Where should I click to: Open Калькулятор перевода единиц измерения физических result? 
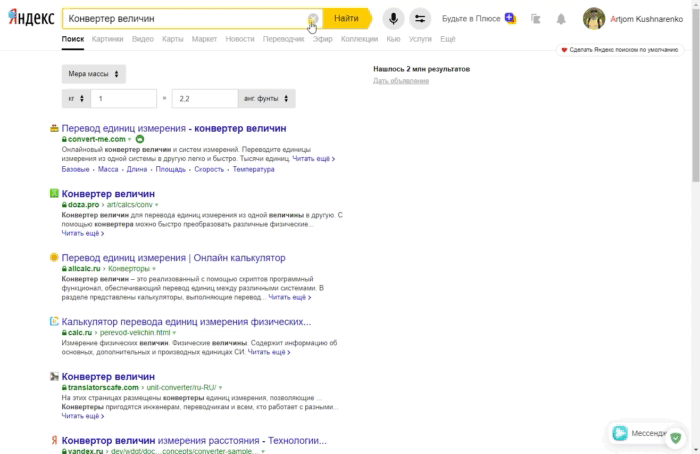click(186, 321)
